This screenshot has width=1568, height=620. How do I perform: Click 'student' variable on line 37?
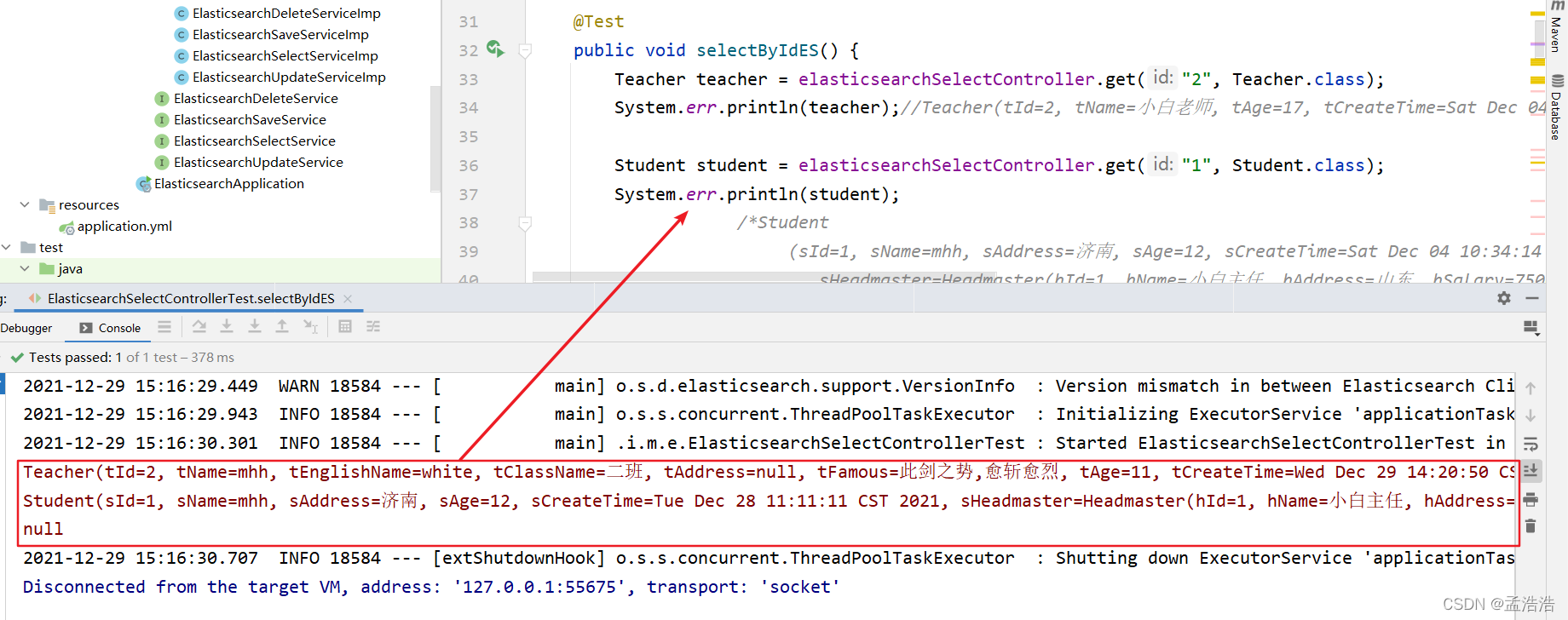point(845,194)
